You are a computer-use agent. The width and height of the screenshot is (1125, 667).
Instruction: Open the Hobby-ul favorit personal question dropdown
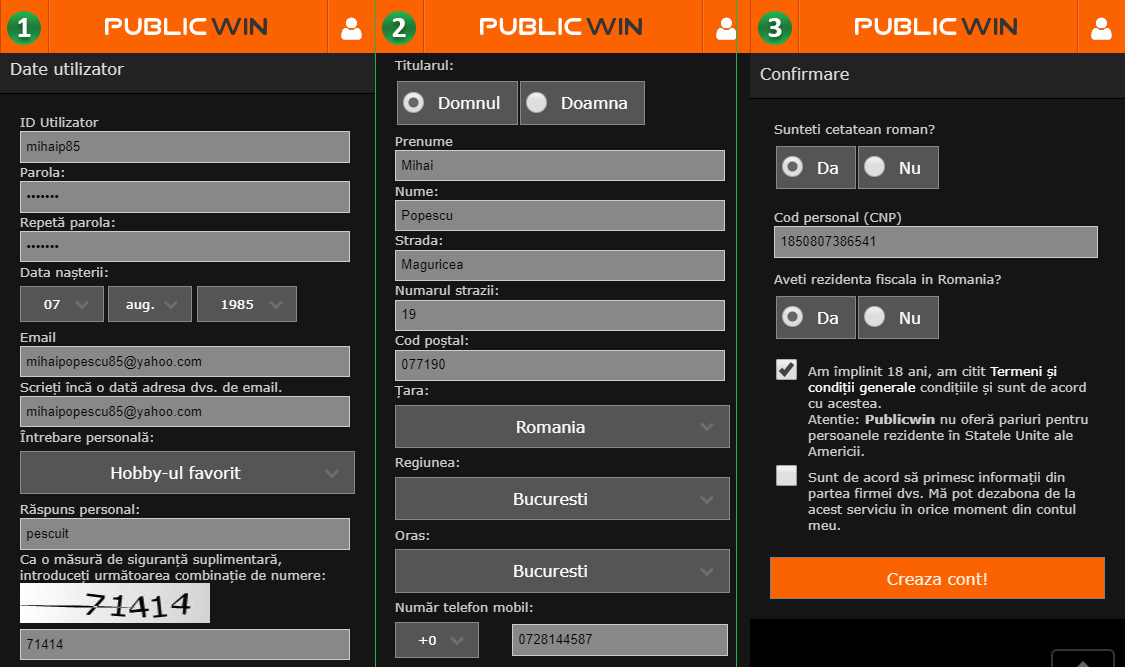point(187,472)
